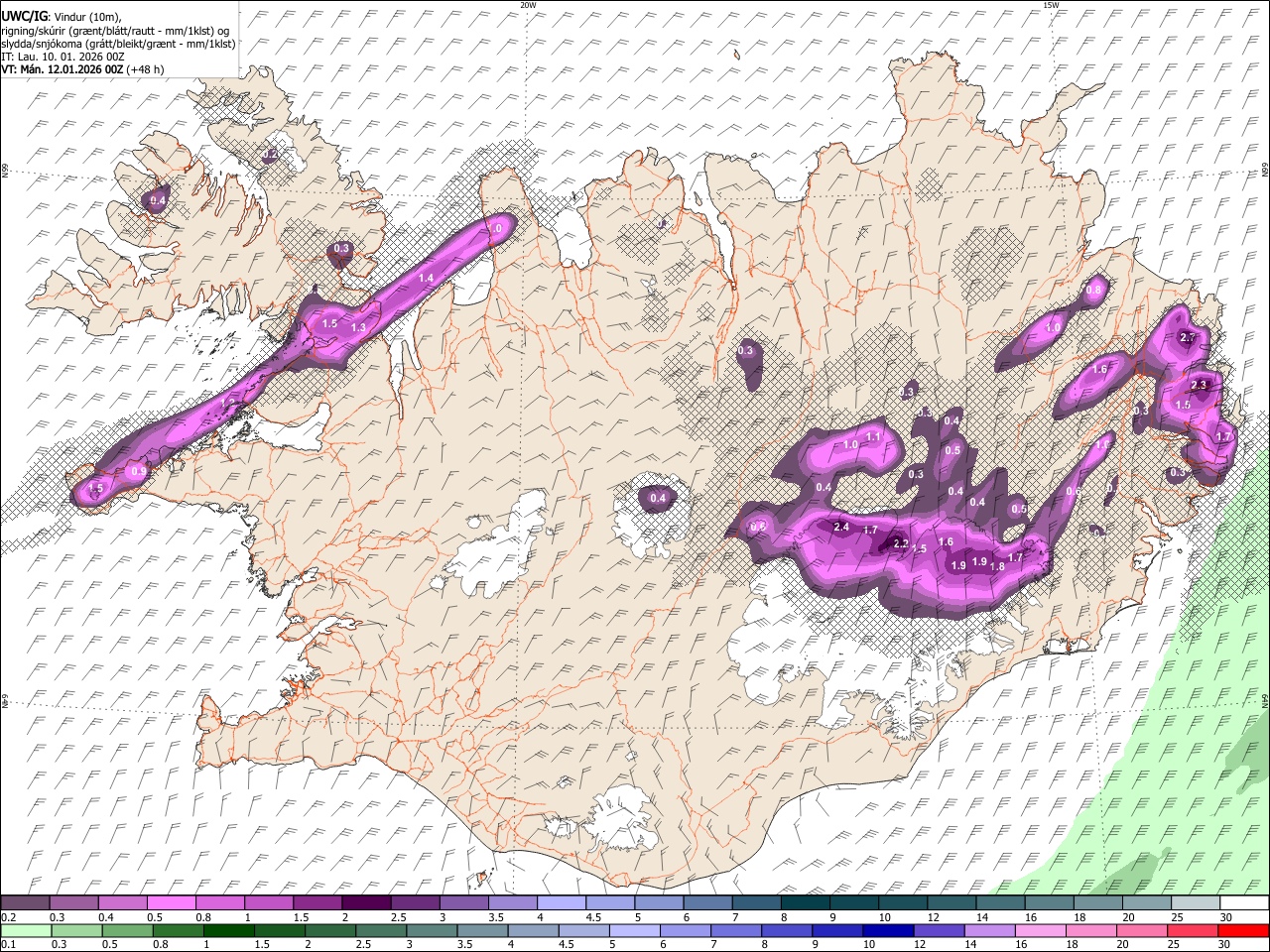
Task: Click the 2.3 snowfall value on the map
Action: coord(1199,385)
